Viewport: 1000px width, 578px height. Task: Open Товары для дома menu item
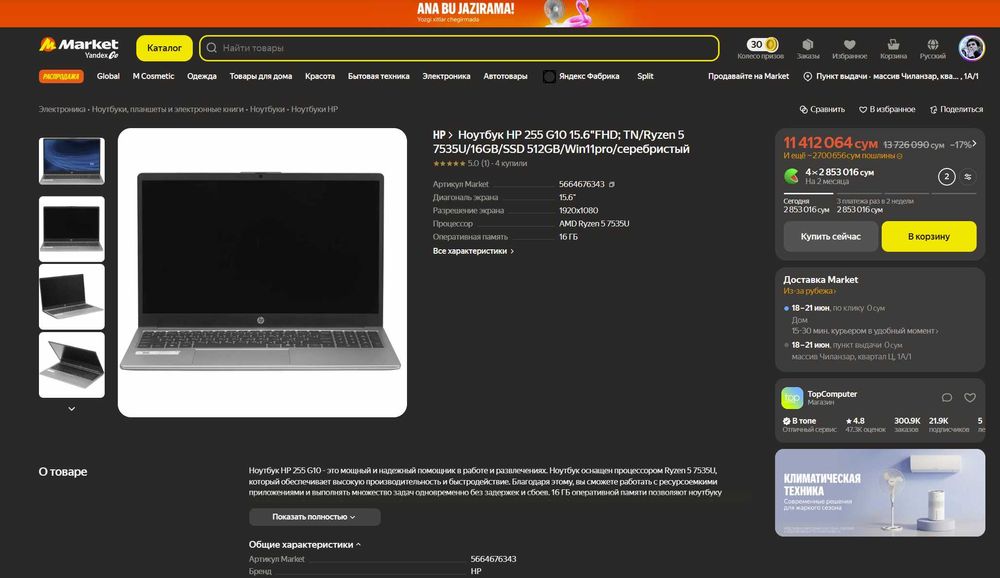[261, 77]
